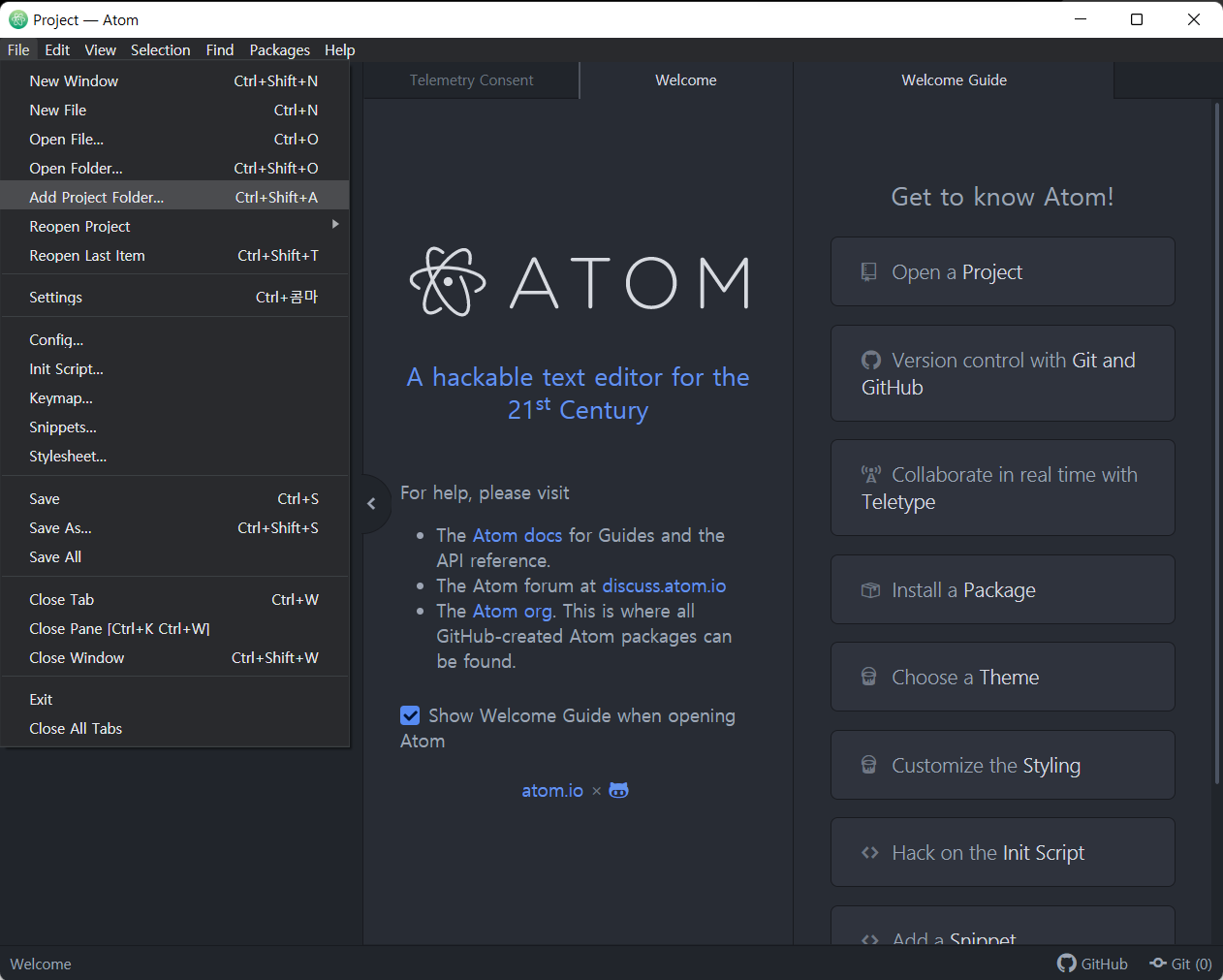Click the code brackets icon on Init Script card
The height and width of the screenshot is (980, 1223).
pyautogui.click(x=870, y=853)
